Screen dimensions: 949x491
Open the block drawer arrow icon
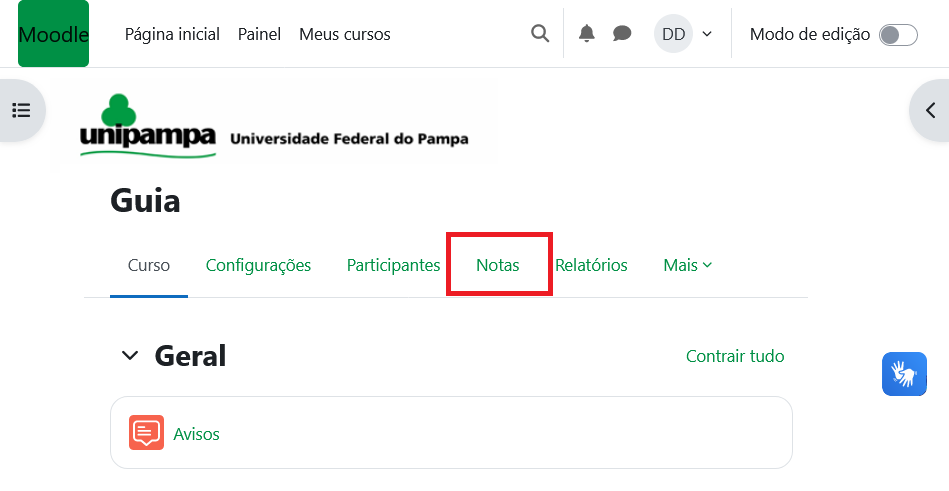pos(930,110)
